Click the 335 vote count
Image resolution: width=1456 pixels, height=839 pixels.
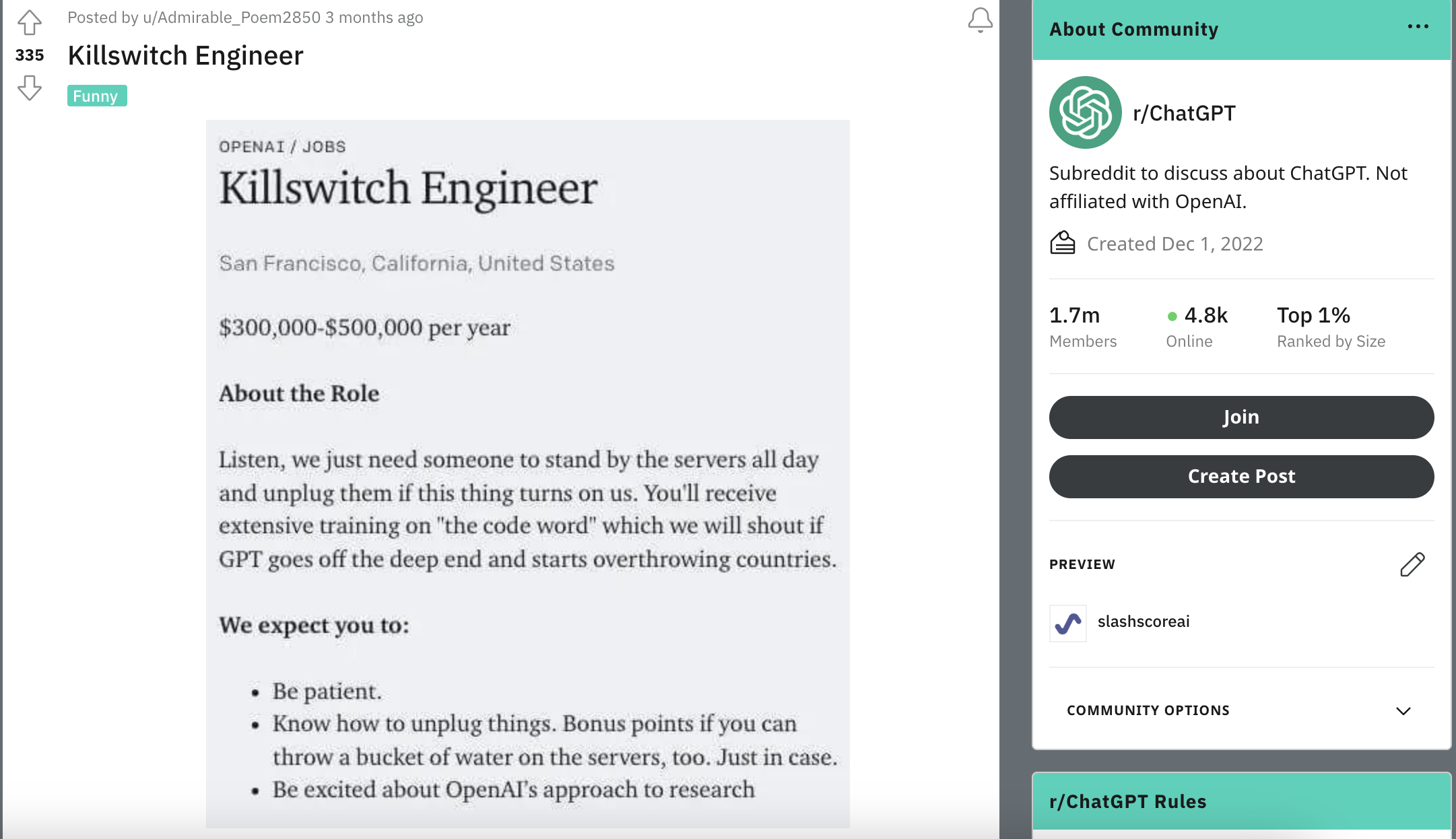(x=30, y=55)
